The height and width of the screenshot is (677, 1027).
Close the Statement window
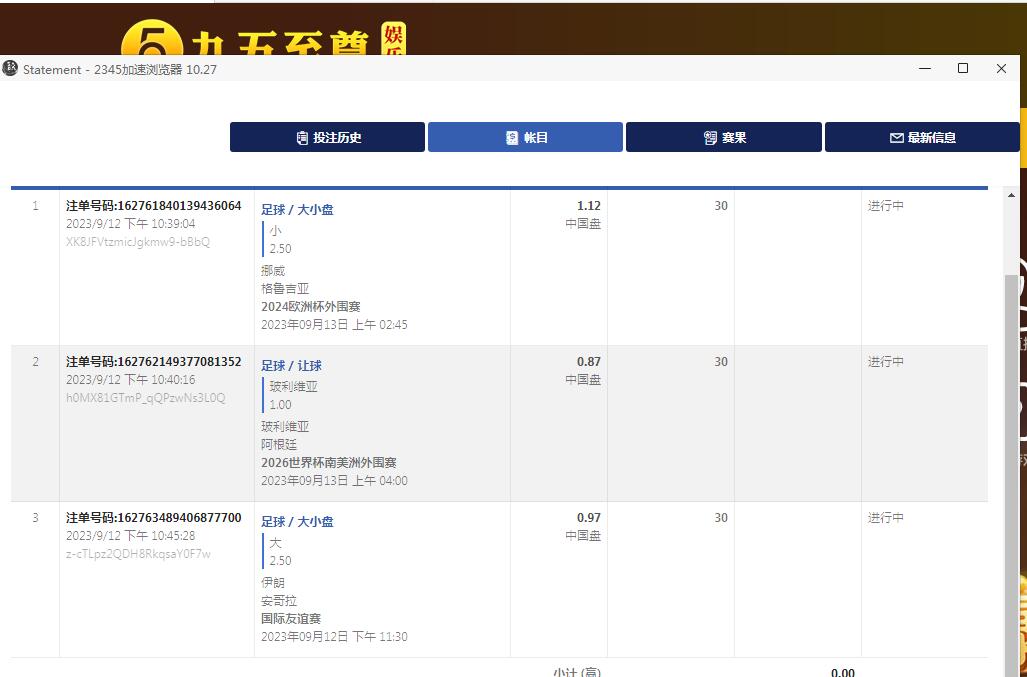coord(1001,68)
